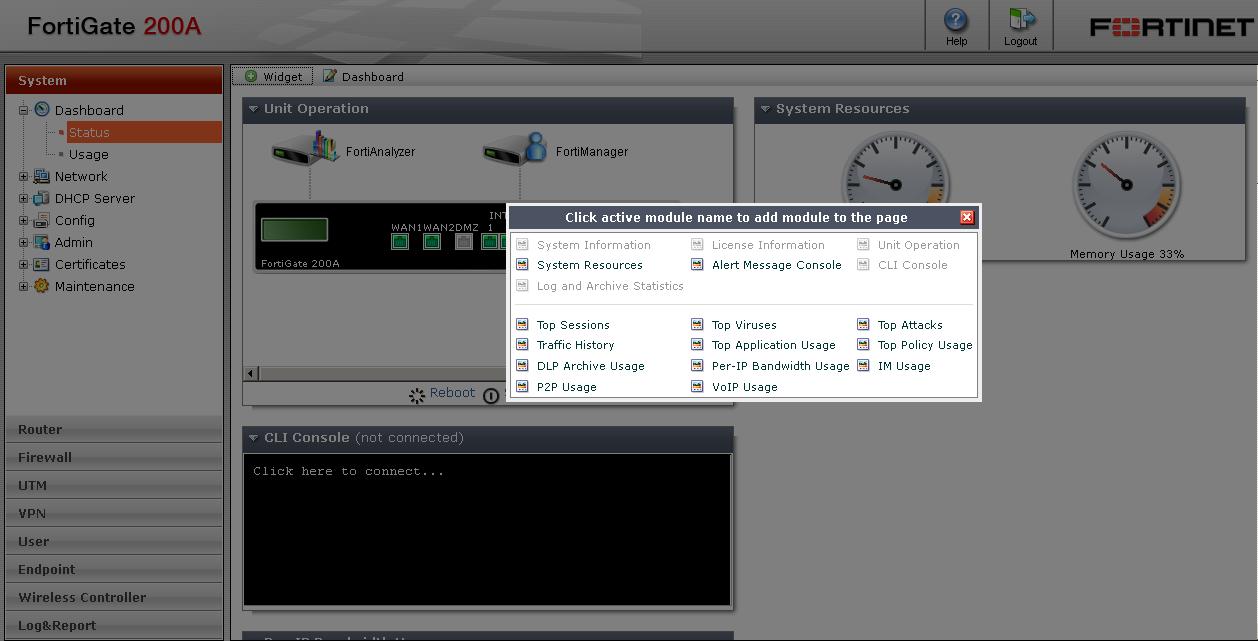
Task: Click the Top Sessions module icon
Action: coord(522,325)
